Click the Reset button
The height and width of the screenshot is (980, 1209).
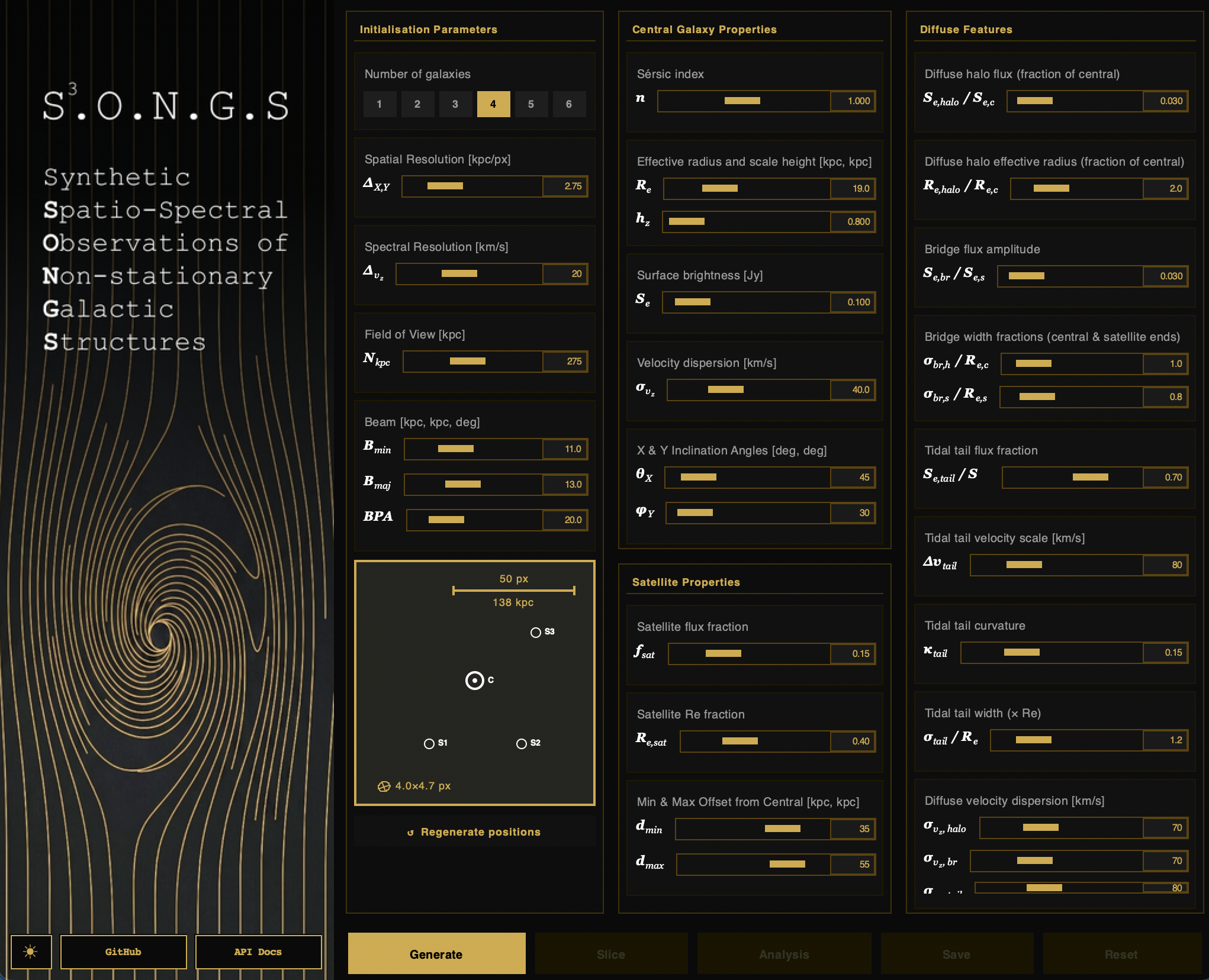click(x=1121, y=954)
